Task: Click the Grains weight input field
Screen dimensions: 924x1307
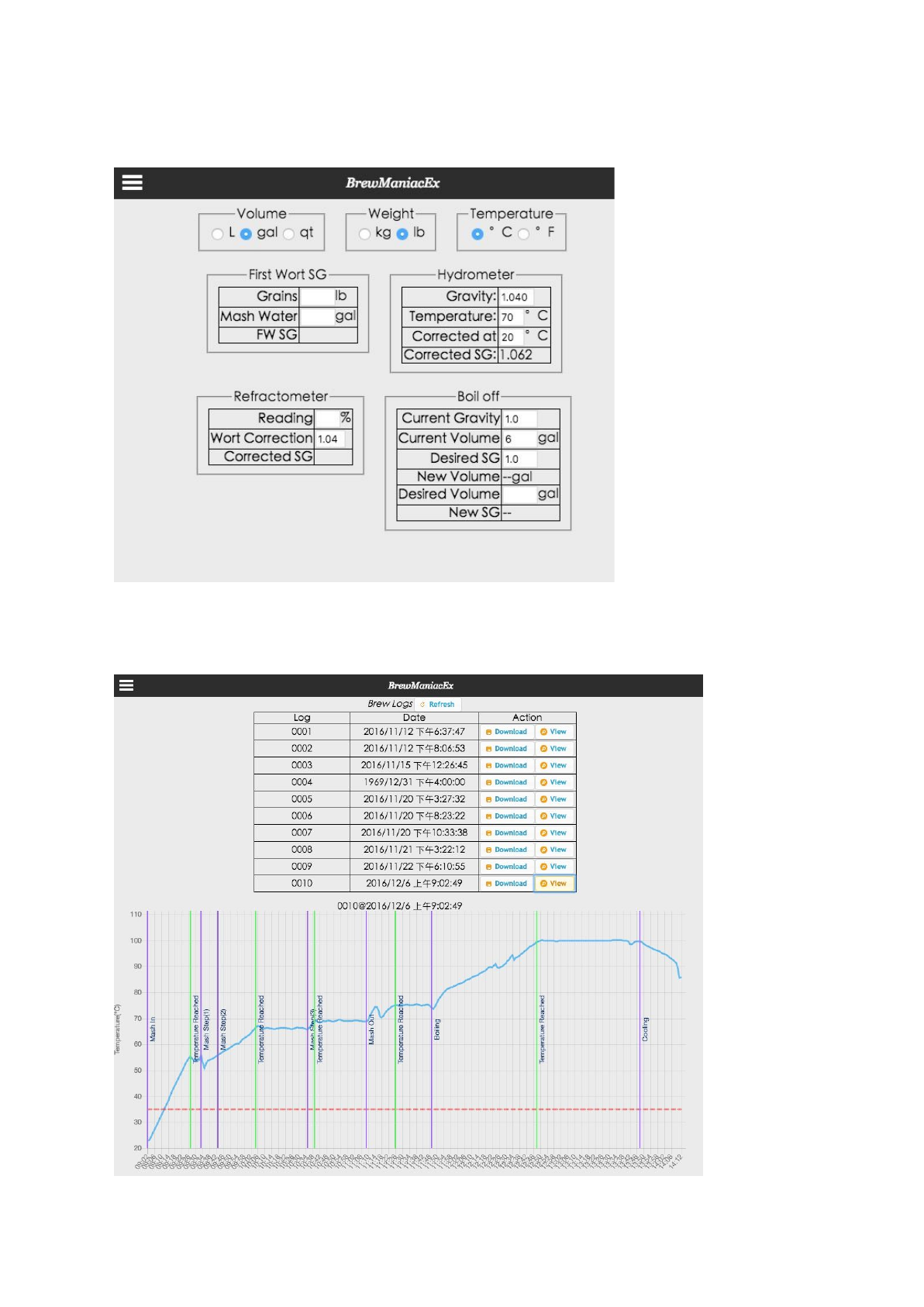Action: click(316, 296)
